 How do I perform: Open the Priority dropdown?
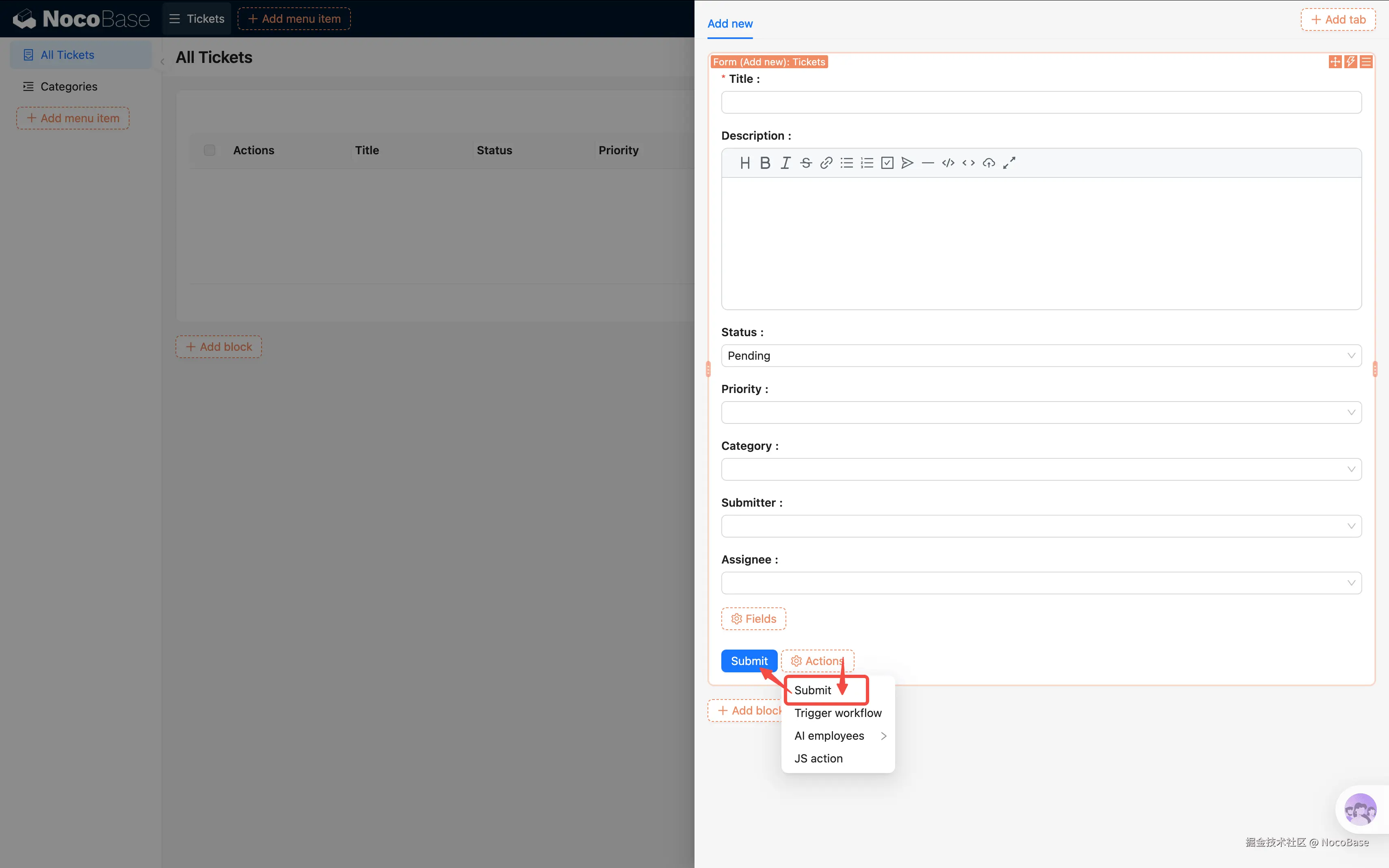1041,413
